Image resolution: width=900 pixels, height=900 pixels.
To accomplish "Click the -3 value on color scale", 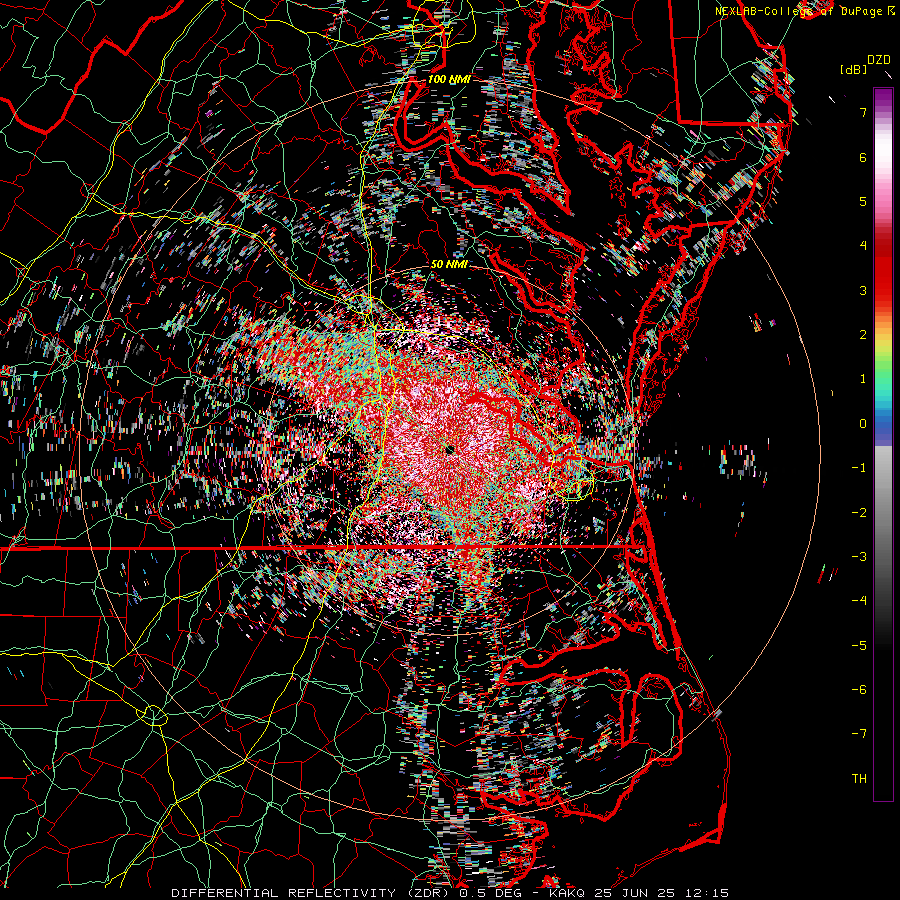I will click(x=859, y=557).
